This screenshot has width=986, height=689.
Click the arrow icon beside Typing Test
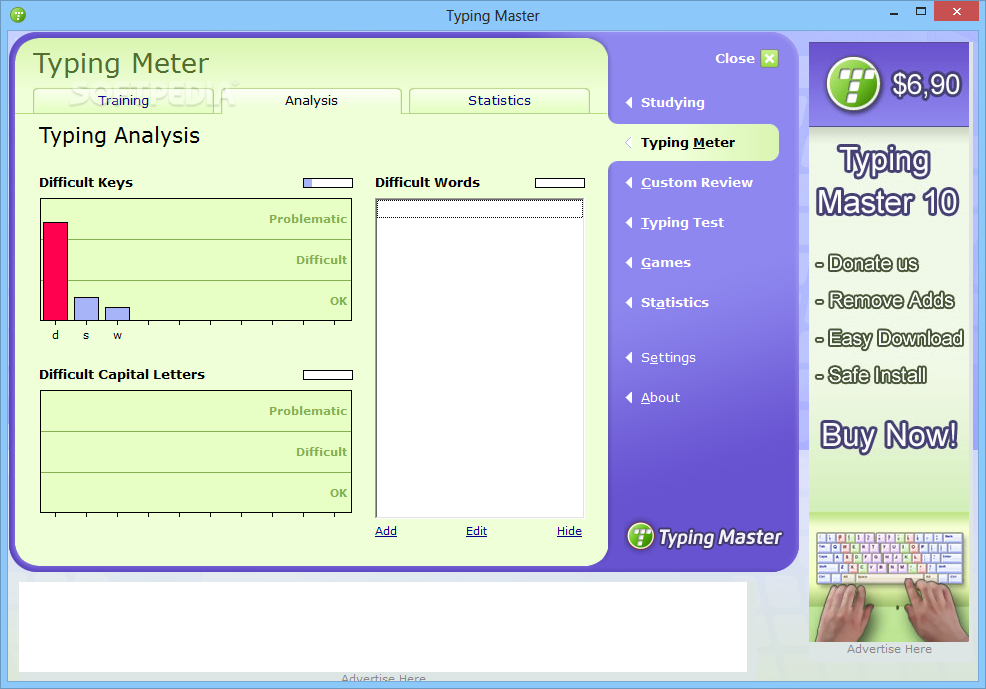coord(629,223)
